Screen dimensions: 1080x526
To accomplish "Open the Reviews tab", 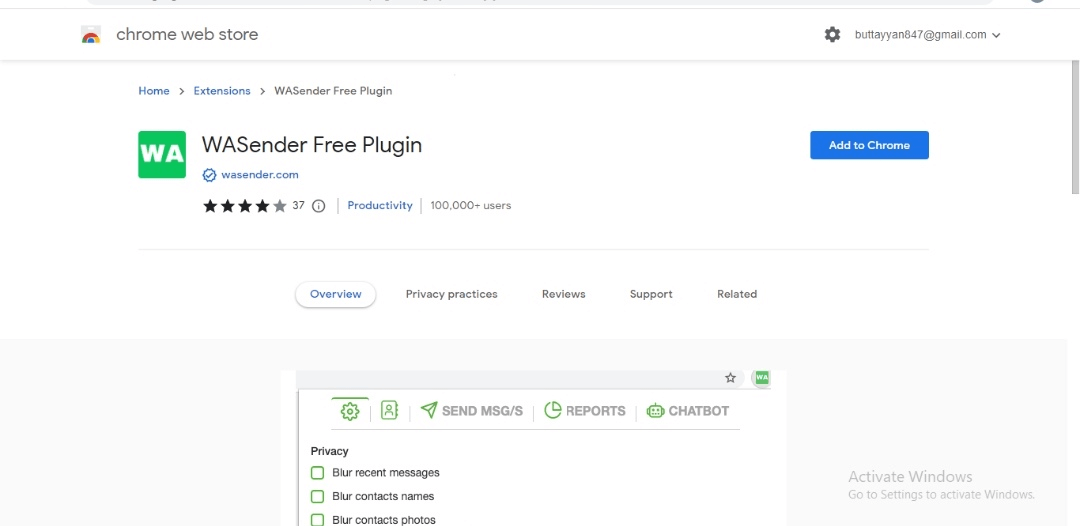I will (563, 294).
